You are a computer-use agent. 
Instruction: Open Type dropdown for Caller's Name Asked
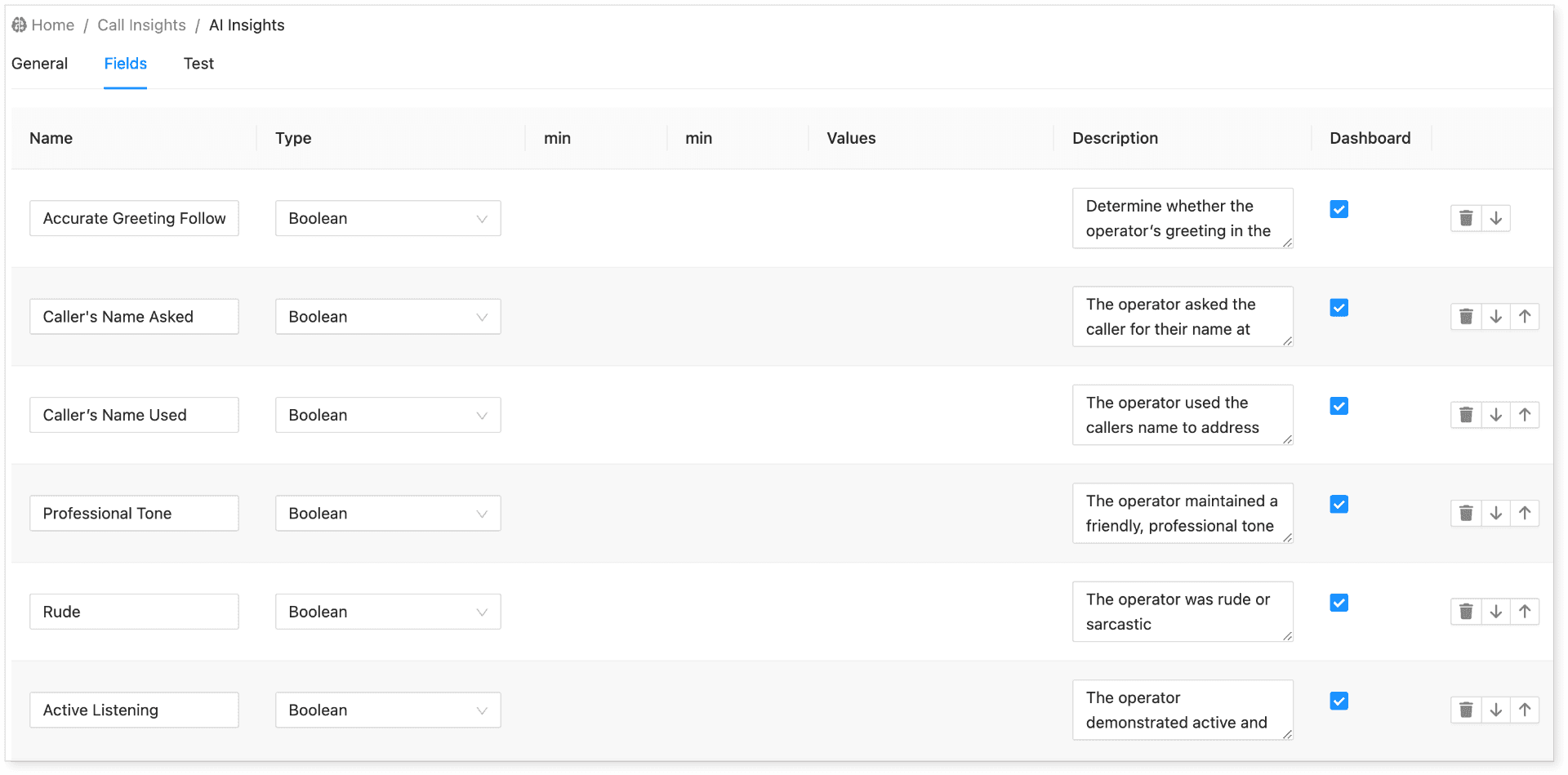pyautogui.click(x=388, y=317)
